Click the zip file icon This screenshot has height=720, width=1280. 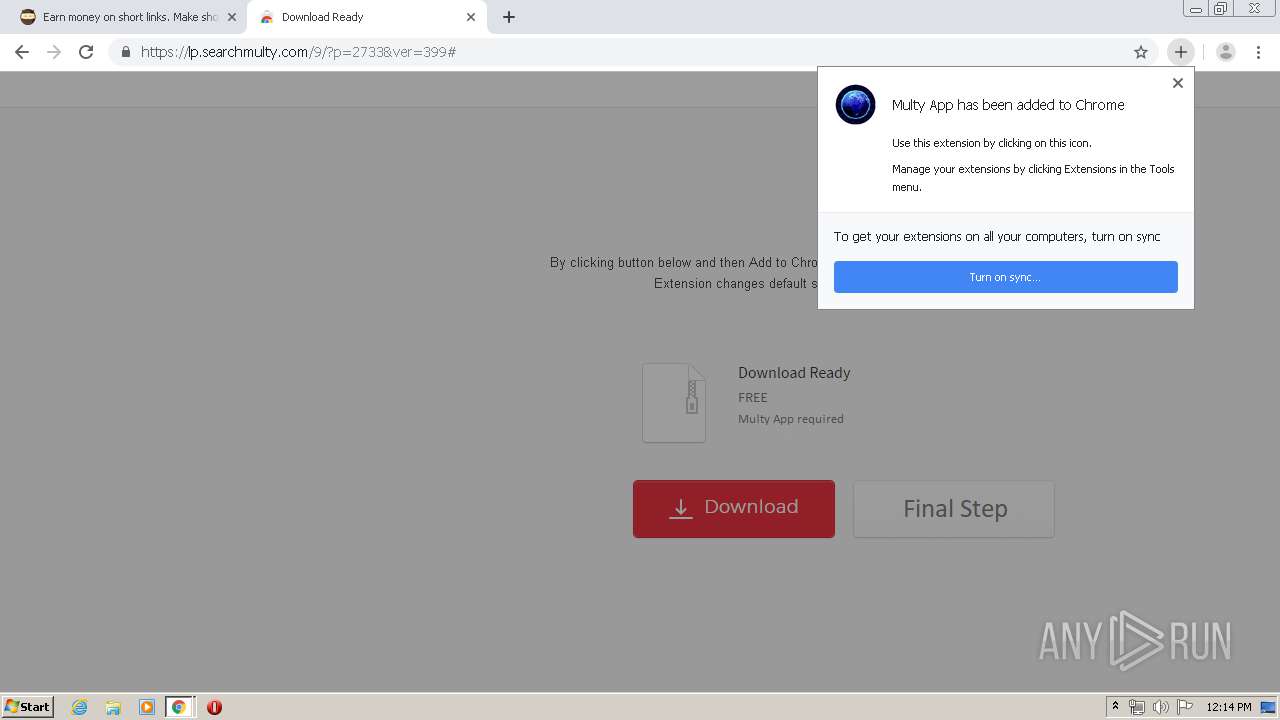click(674, 402)
